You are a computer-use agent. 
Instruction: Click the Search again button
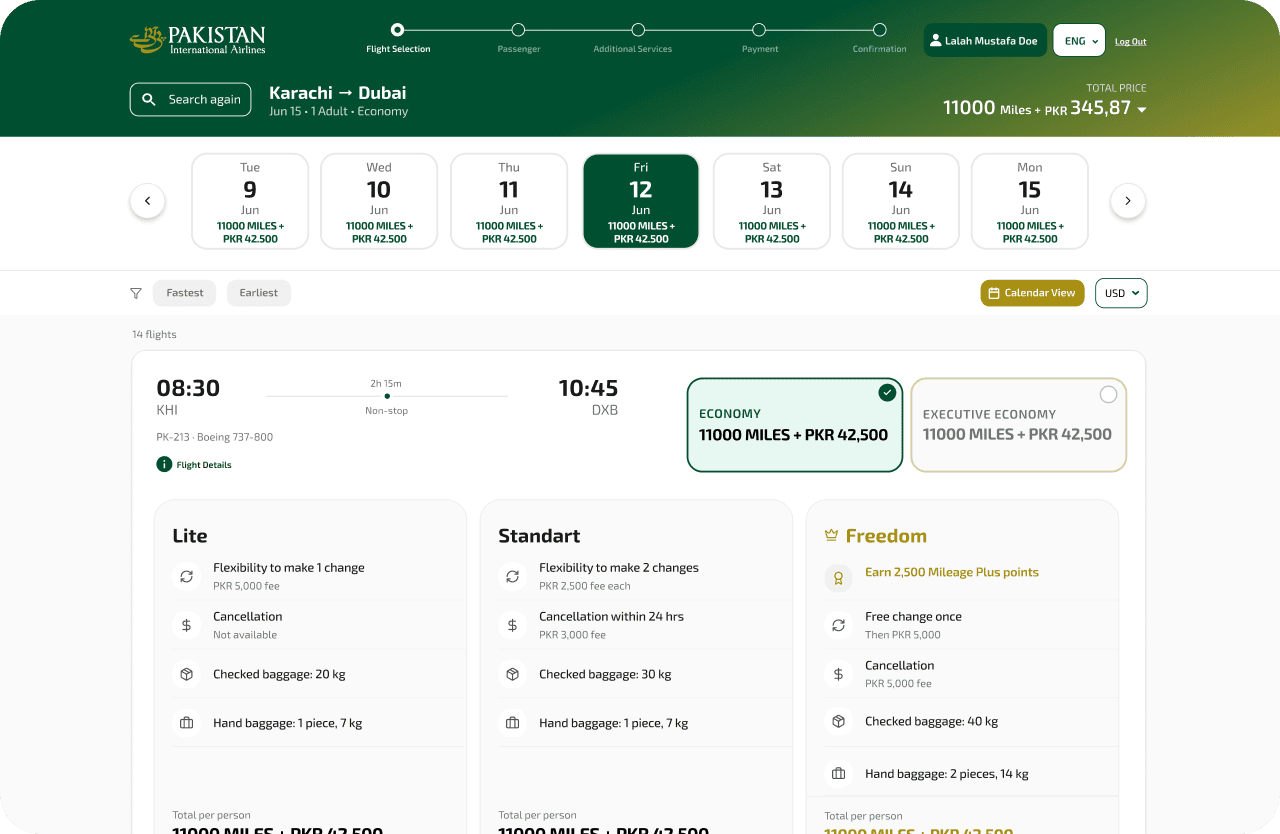(x=190, y=99)
